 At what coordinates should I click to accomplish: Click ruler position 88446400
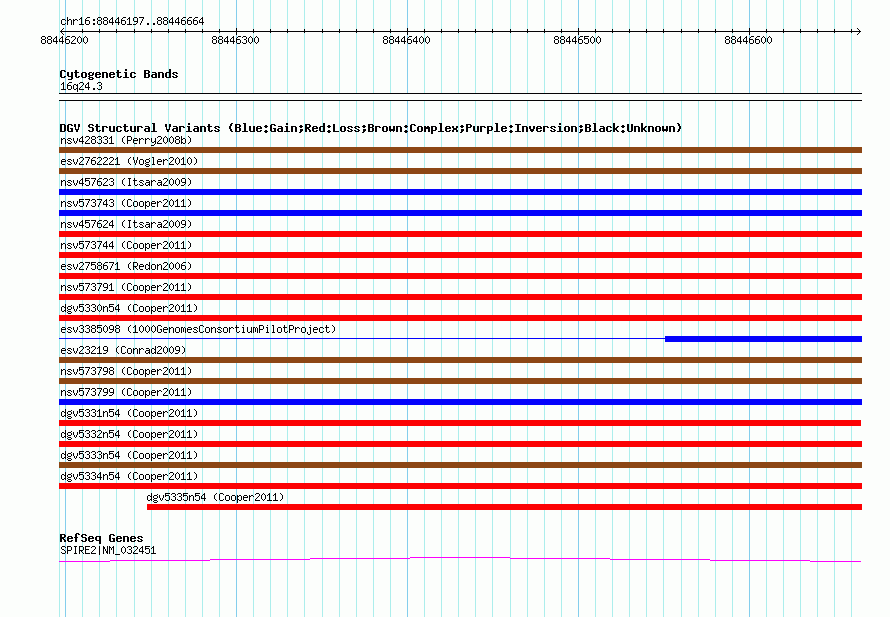[x=406, y=40]
